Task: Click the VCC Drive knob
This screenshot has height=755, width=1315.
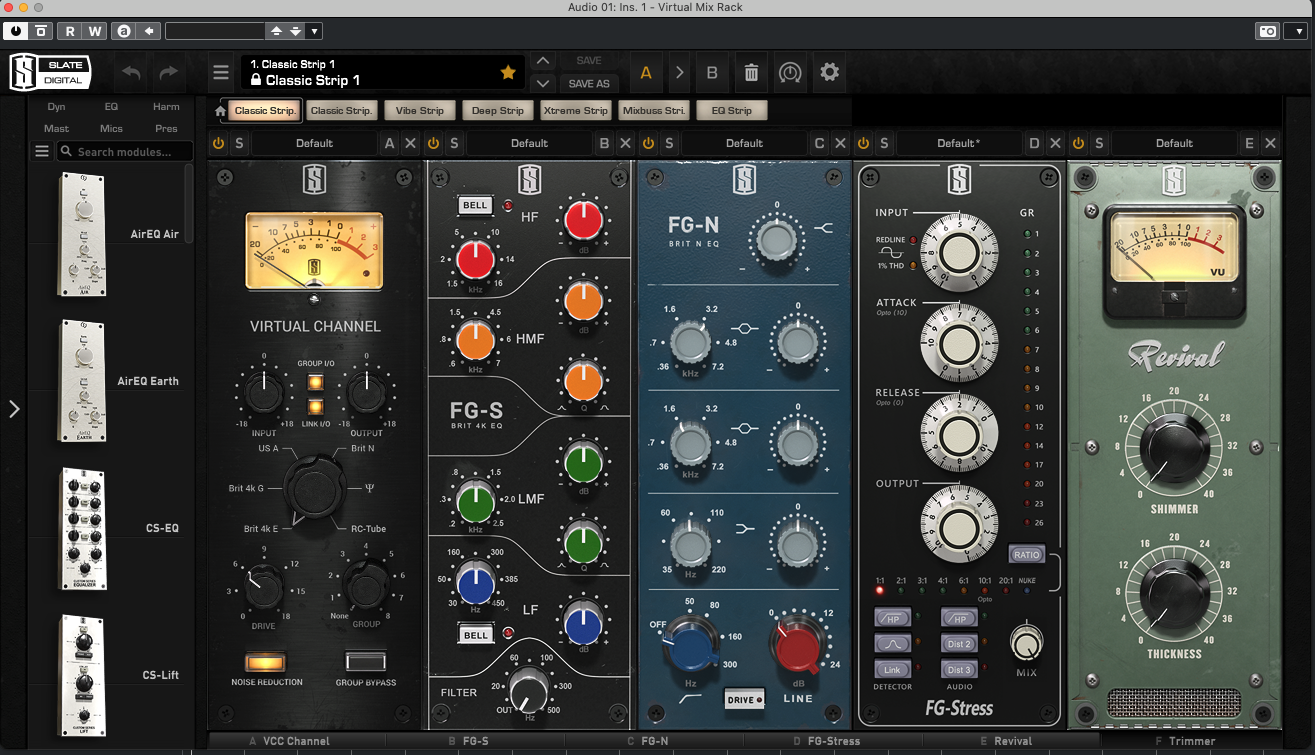Action: click(x=264, y=586)
